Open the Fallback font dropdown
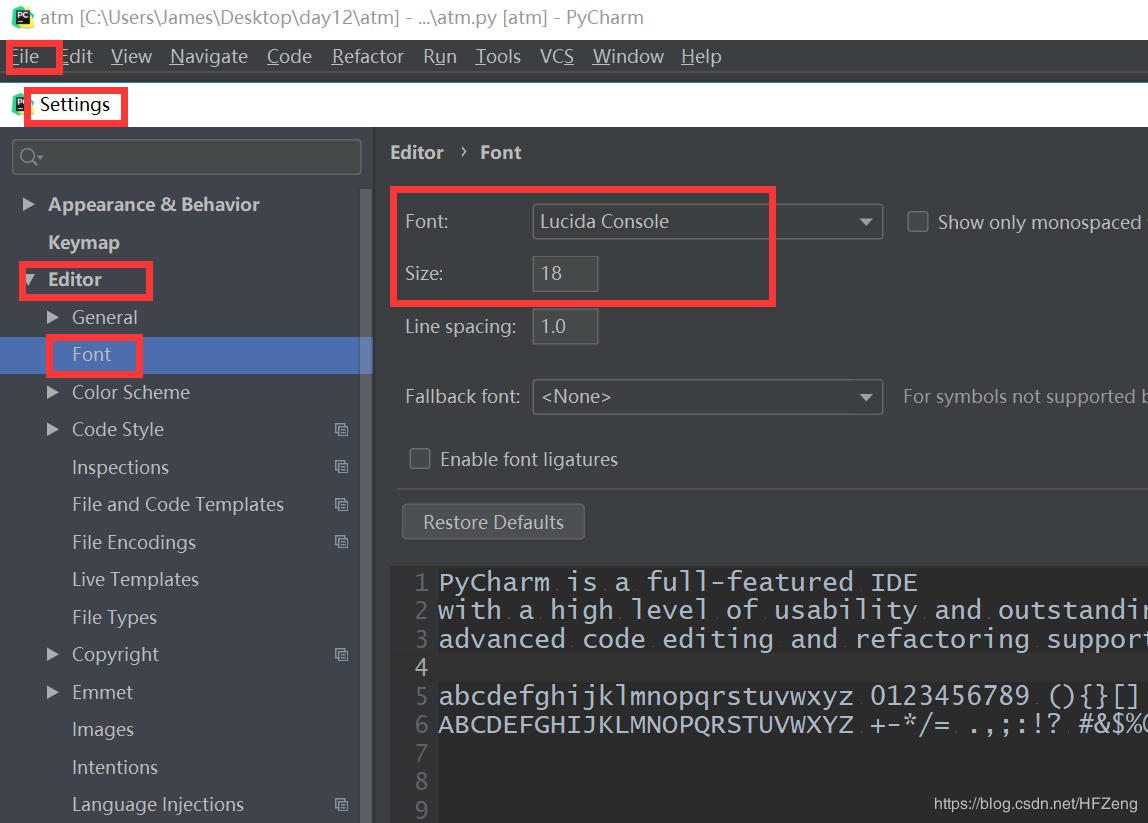The height and width of the screenshot is (823, 1148). click(707, 397)
